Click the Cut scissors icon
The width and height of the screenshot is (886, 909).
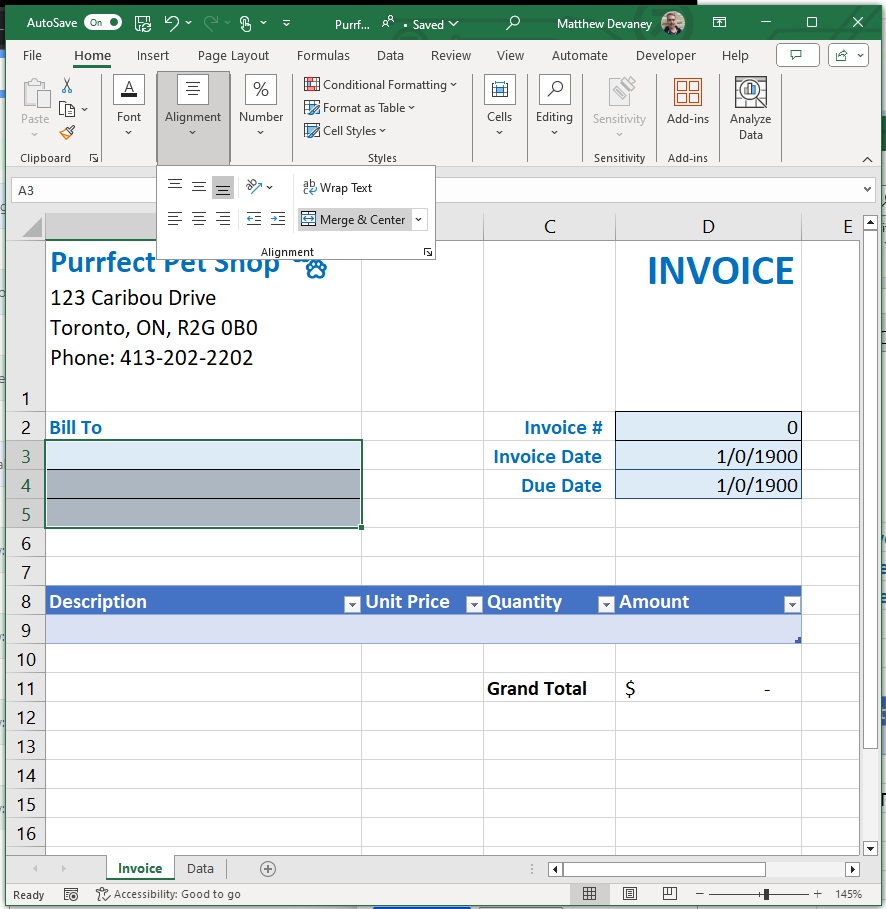click(x=67, y=86)
